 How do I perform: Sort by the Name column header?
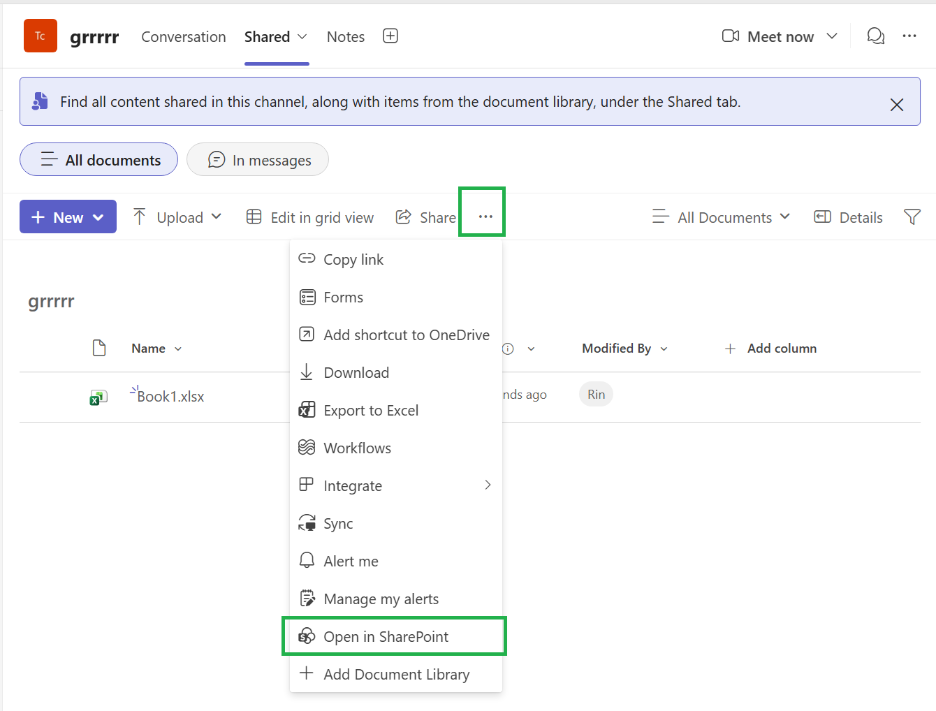point(156,349)
